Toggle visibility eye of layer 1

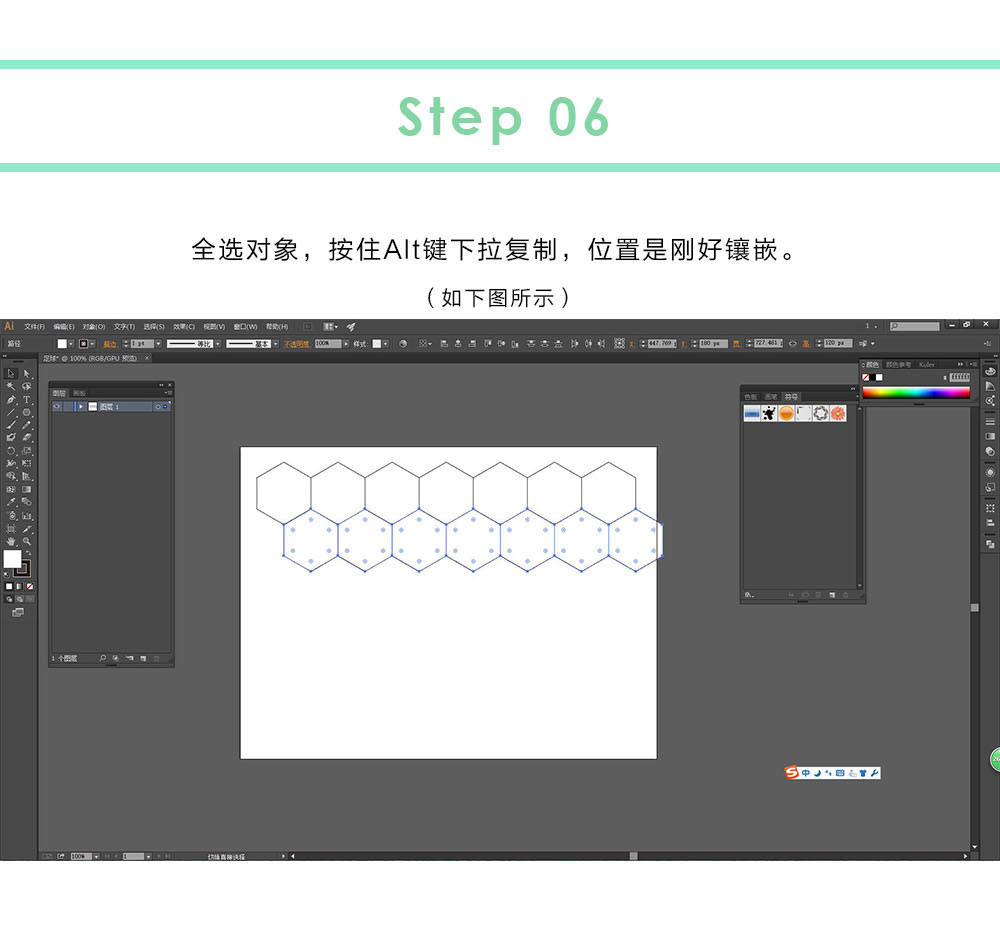(x=57, y=406)
